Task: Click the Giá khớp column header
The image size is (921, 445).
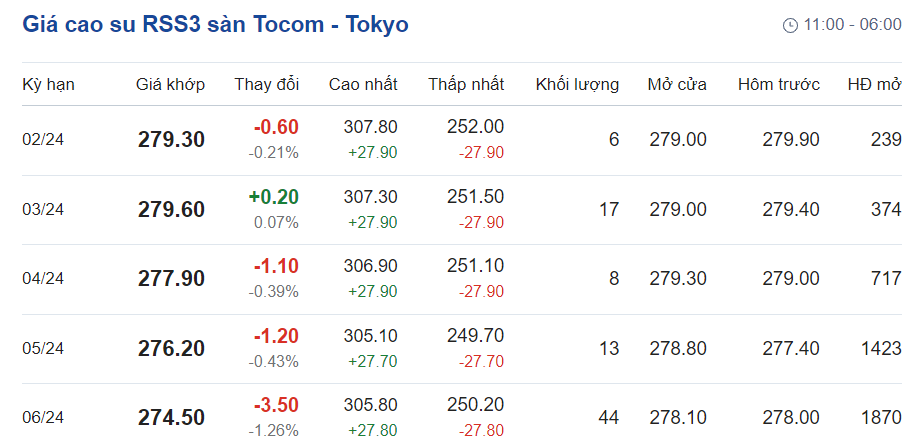Action: coord(171,84)
